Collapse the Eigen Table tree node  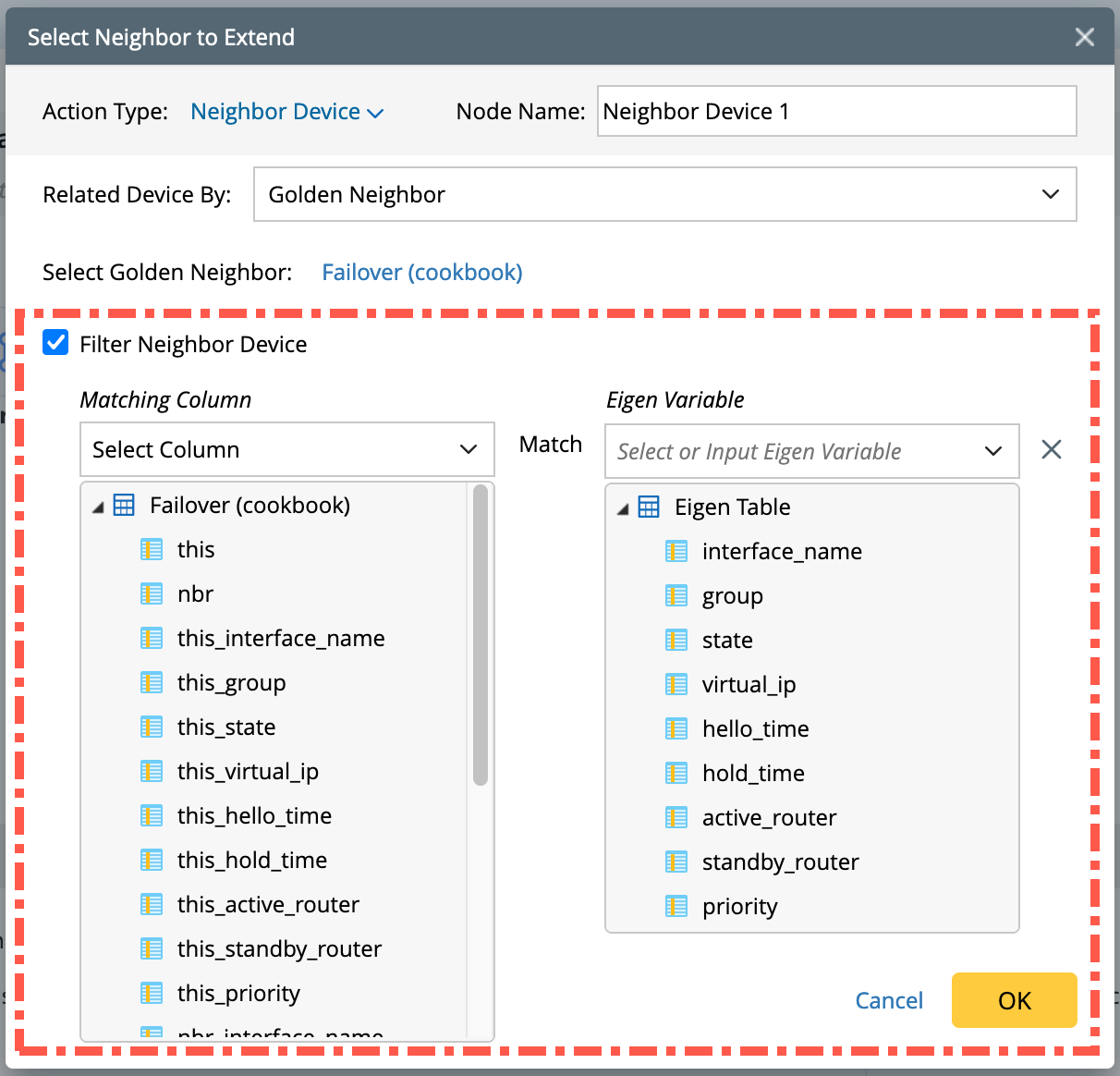623,508
